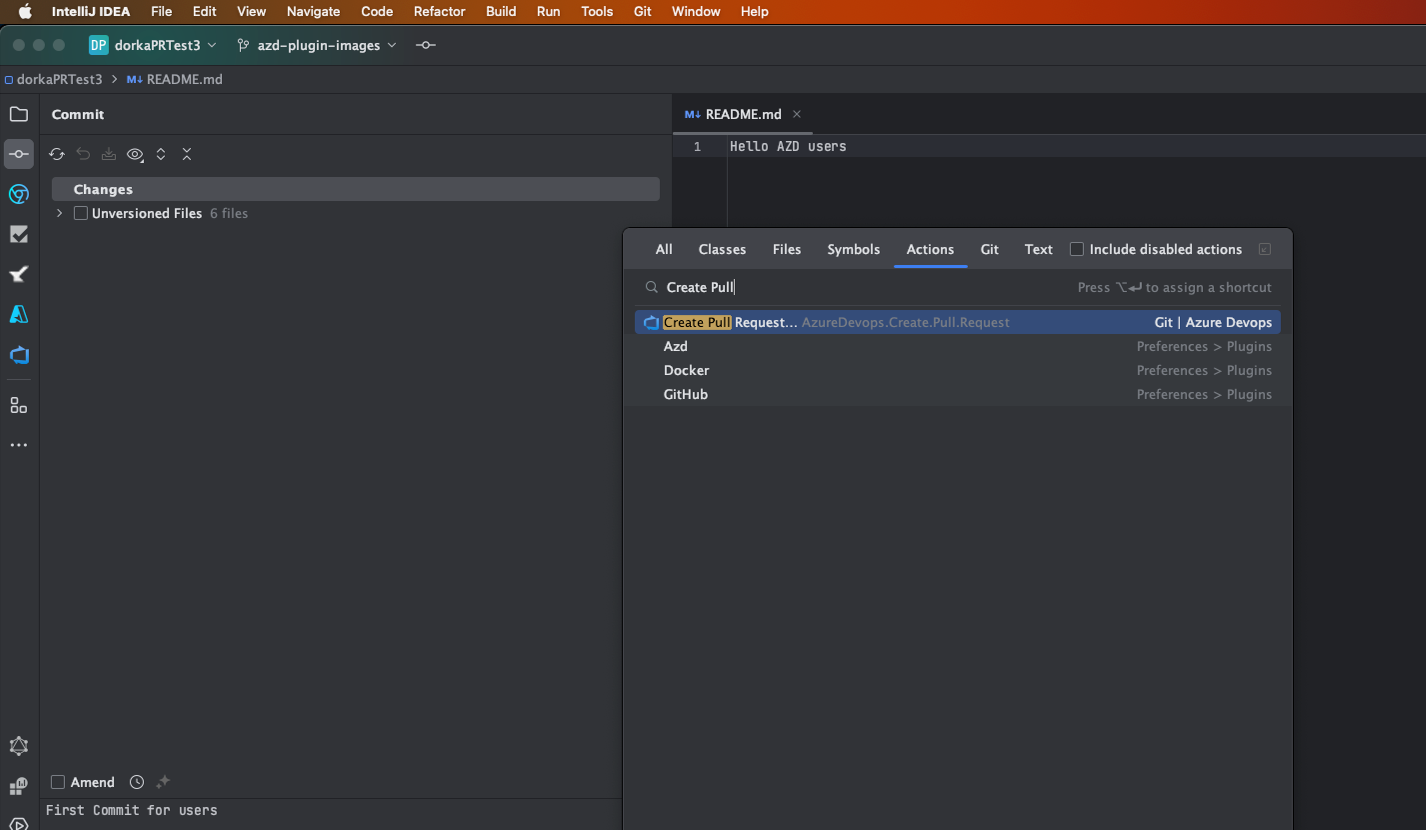Click the Azure Devops pull request sidebar icon
This screenshot has width=1426, height=830.
(x=19, y=355)
